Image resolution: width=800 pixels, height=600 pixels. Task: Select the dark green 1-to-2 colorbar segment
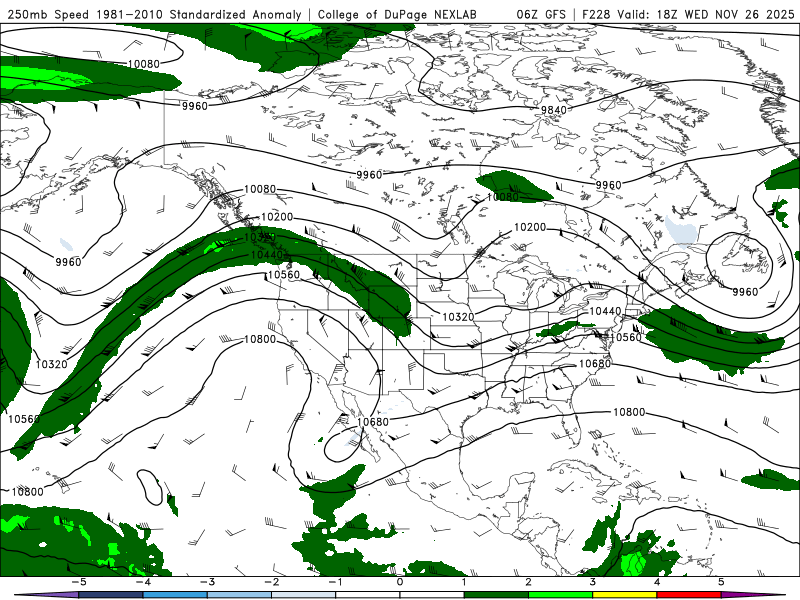(x=496, y=595)
